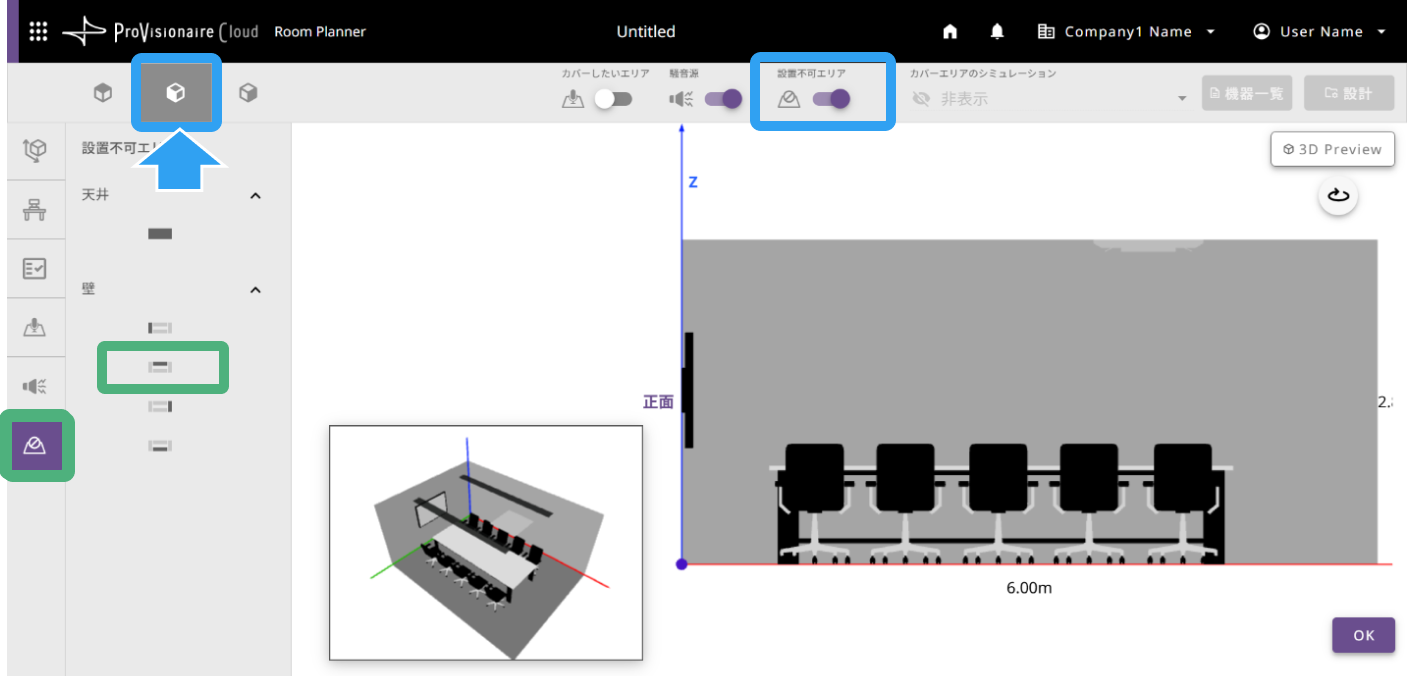Click the 非表示 eye-off icon
This screenshot has width=1407, height=676.
coord(921,99)
